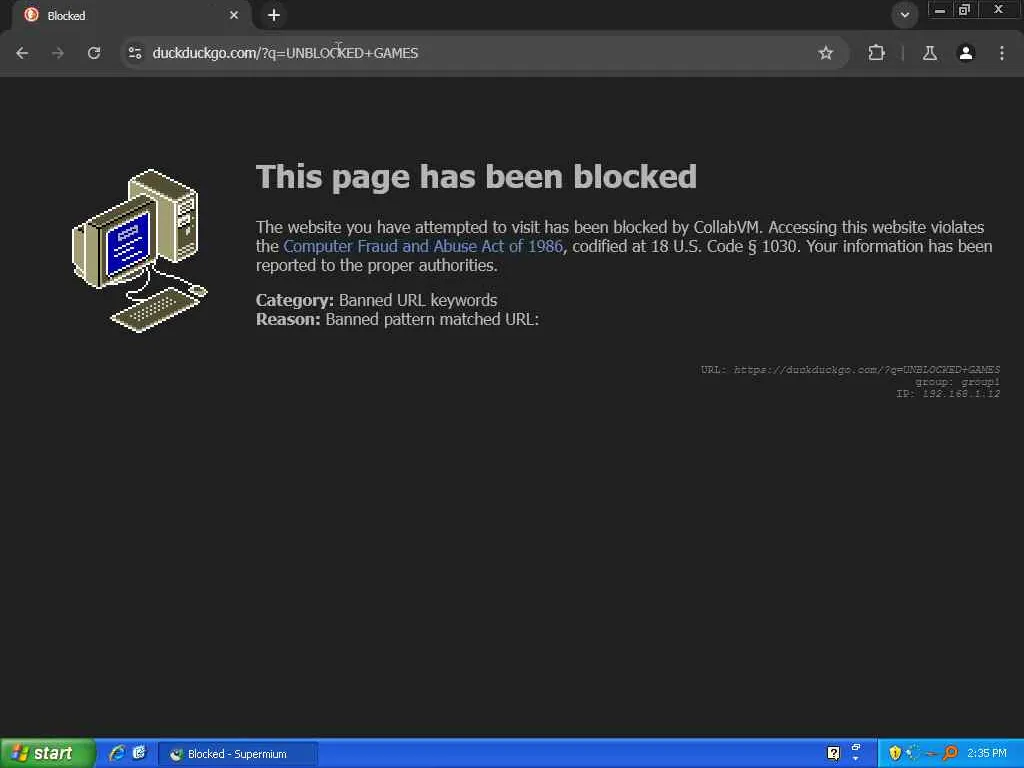Image resolution: width=1024 pixels, height=768 pixels.
Task: Open the Windows start menu
Action: 47,753
